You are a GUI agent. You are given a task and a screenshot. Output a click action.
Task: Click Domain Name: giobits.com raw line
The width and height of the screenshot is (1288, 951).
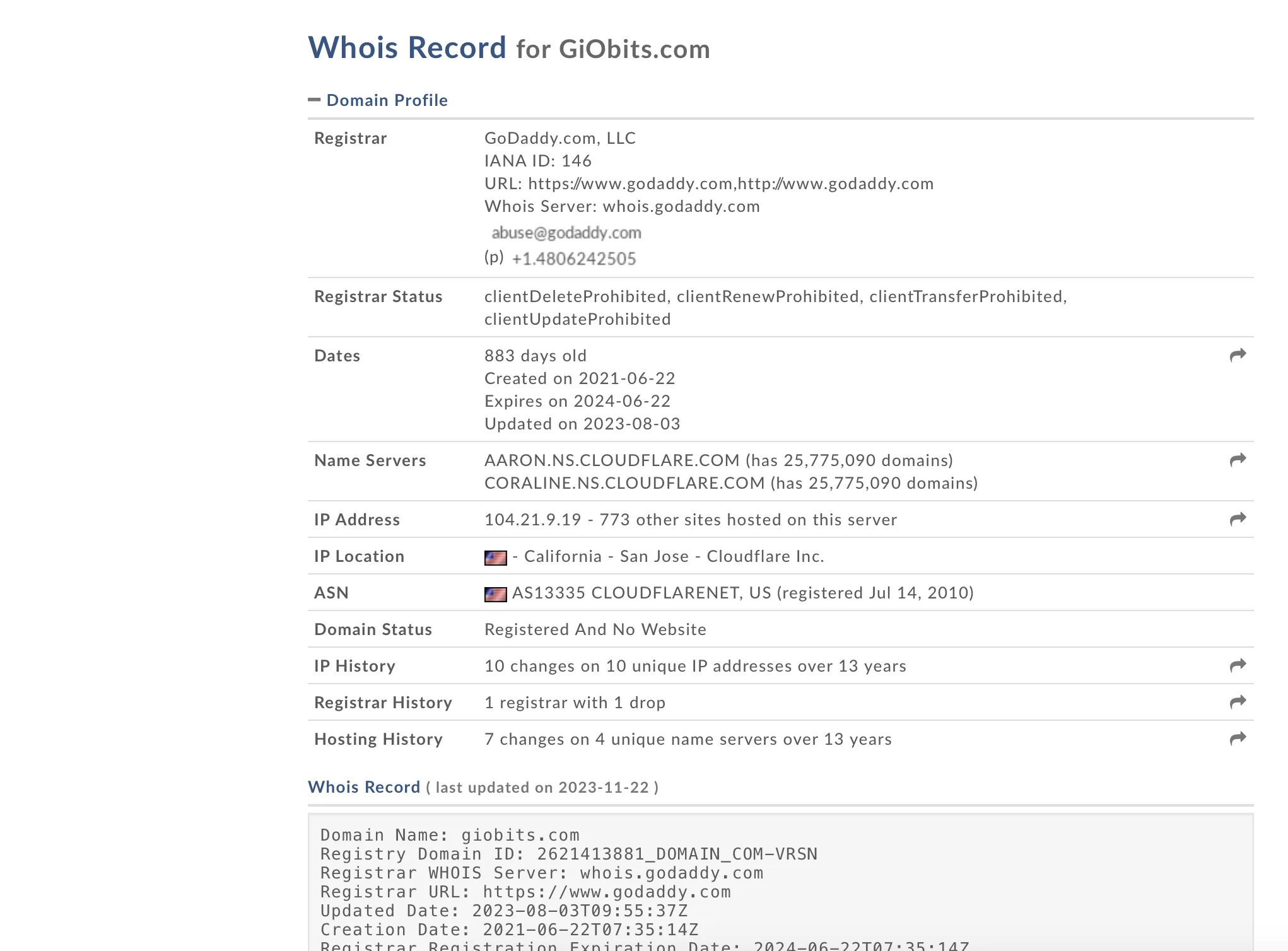(x=450, y=835)
